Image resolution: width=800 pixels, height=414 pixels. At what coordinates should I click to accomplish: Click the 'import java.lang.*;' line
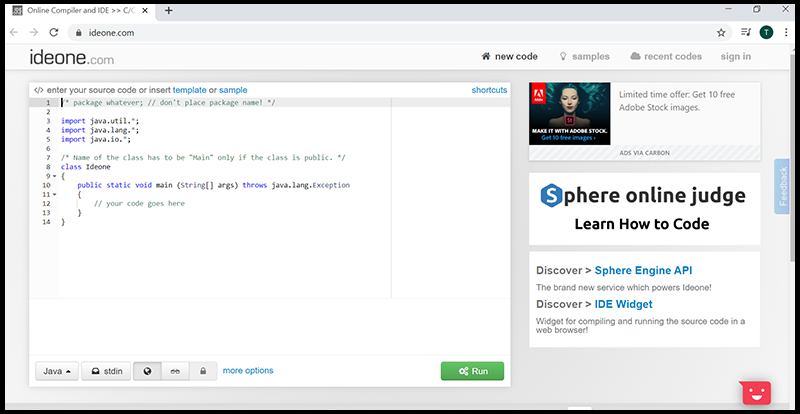[x=100, y=130]
